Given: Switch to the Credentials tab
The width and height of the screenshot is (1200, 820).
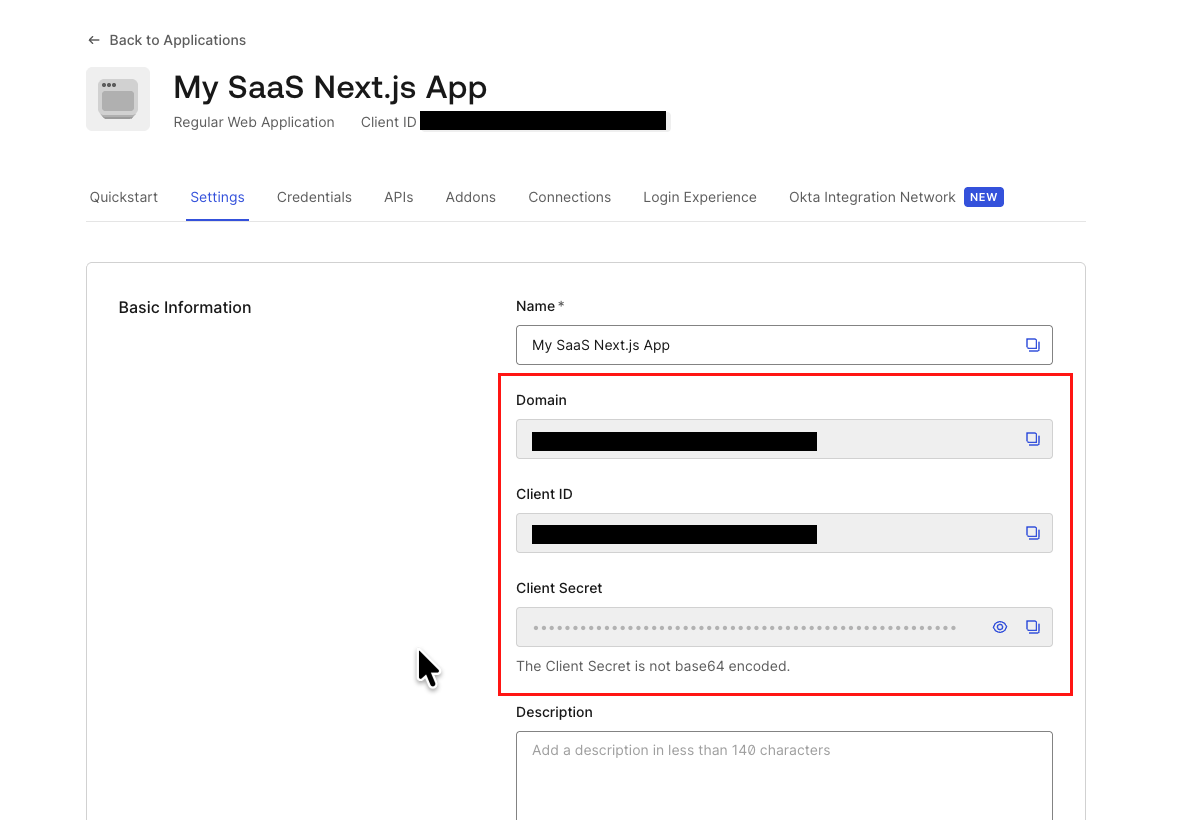Looking at the screenshot, I should coord(314,197).
